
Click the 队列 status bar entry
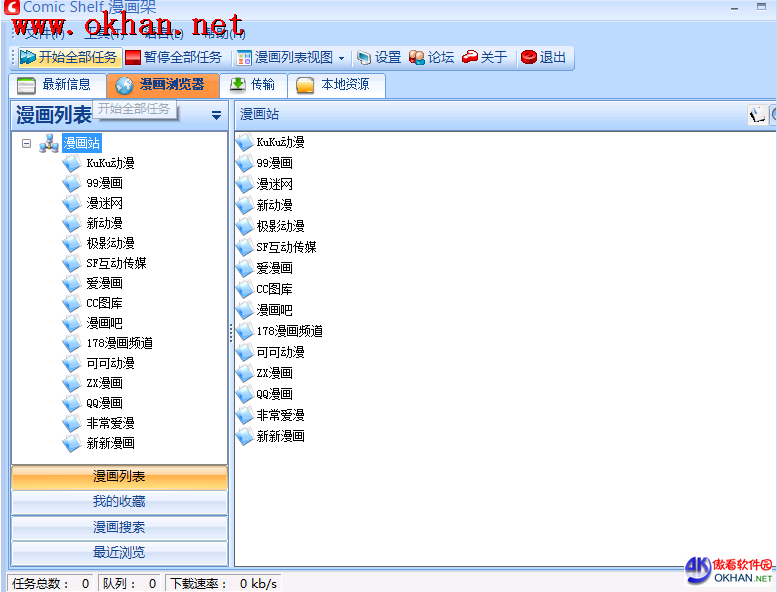coord(129,584)
